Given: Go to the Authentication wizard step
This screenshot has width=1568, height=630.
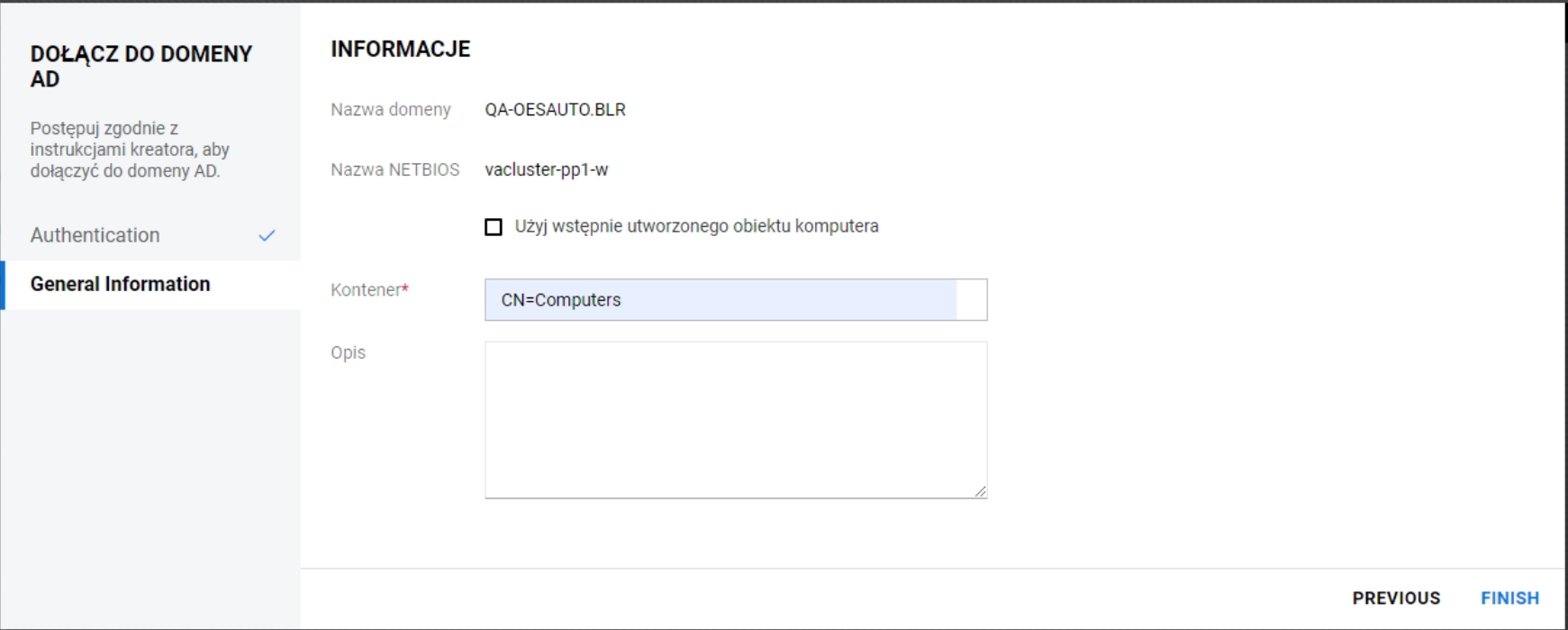Looking at the screenshot, I should coord(95,235).
